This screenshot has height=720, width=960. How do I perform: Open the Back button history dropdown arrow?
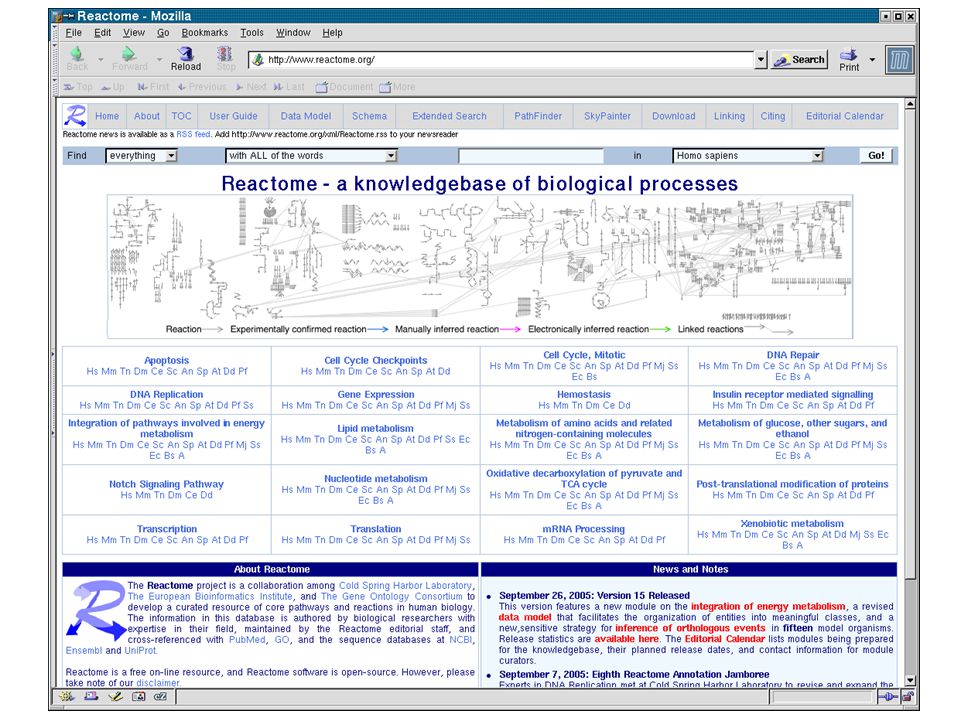pyautogui.click(x=100, y=59)
